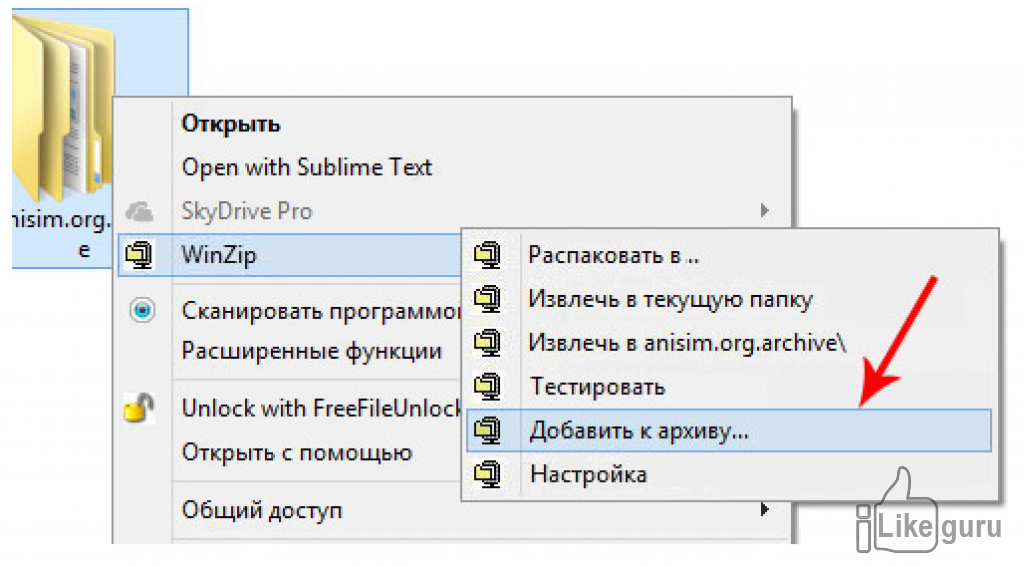Click the blue scan program icon
Viewport: 1024px width, 566px height.
(142, 311)
